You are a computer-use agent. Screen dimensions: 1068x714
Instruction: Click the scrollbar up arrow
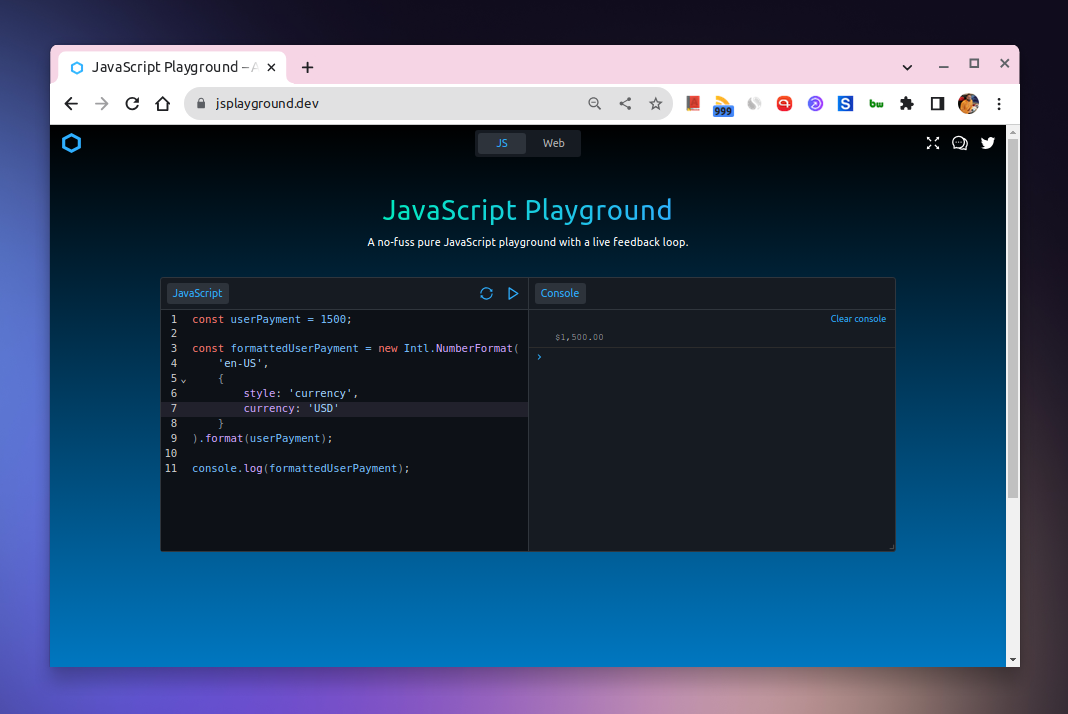click(1013, 131)
